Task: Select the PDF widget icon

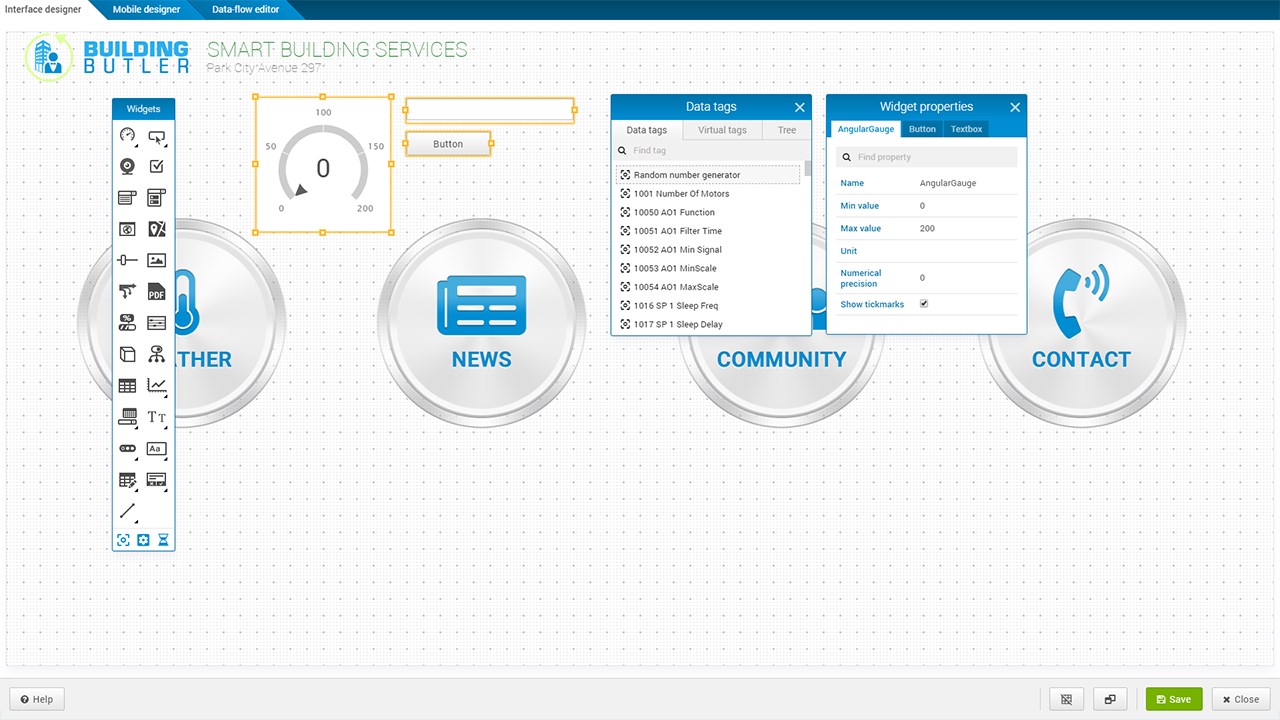Action: (x=156, y=292)
